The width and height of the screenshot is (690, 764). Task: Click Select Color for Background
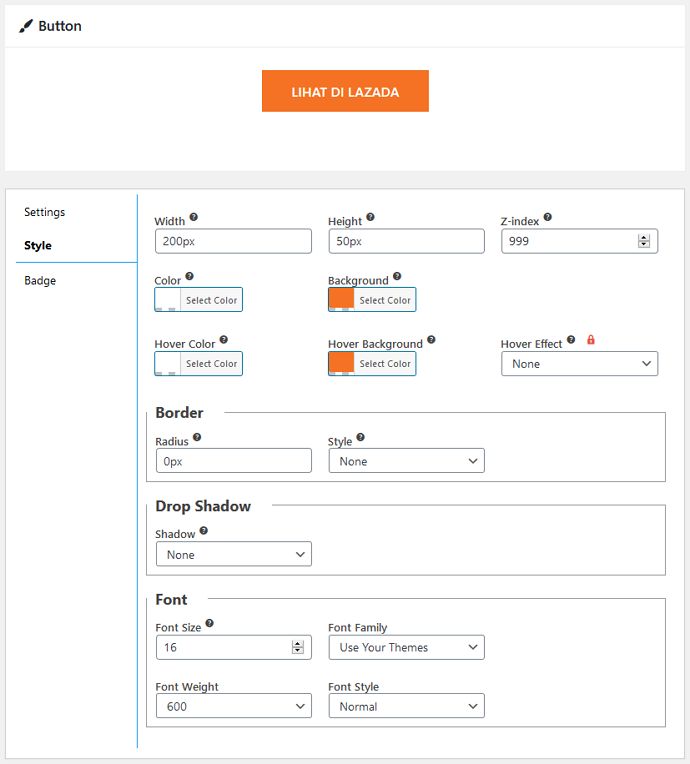tap(385, 300)
